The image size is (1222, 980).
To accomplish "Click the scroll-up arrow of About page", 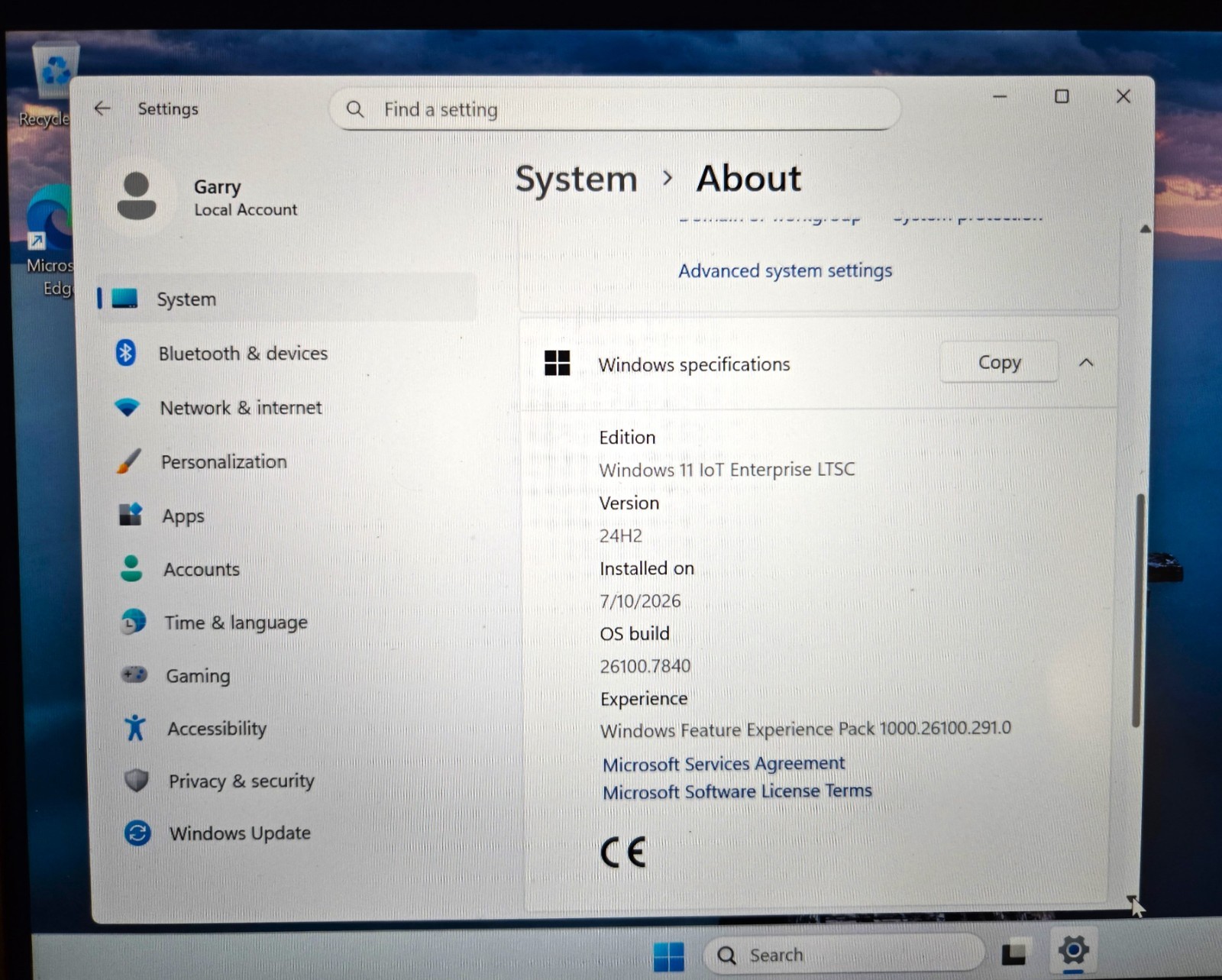I will 1145,228.
